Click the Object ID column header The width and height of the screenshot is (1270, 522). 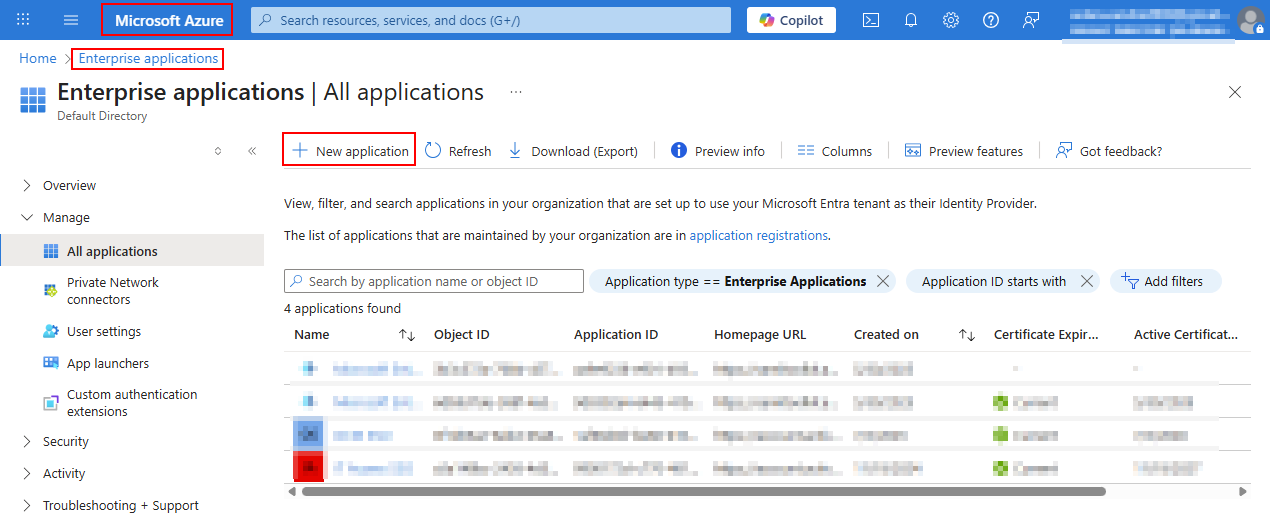(462, 335)
